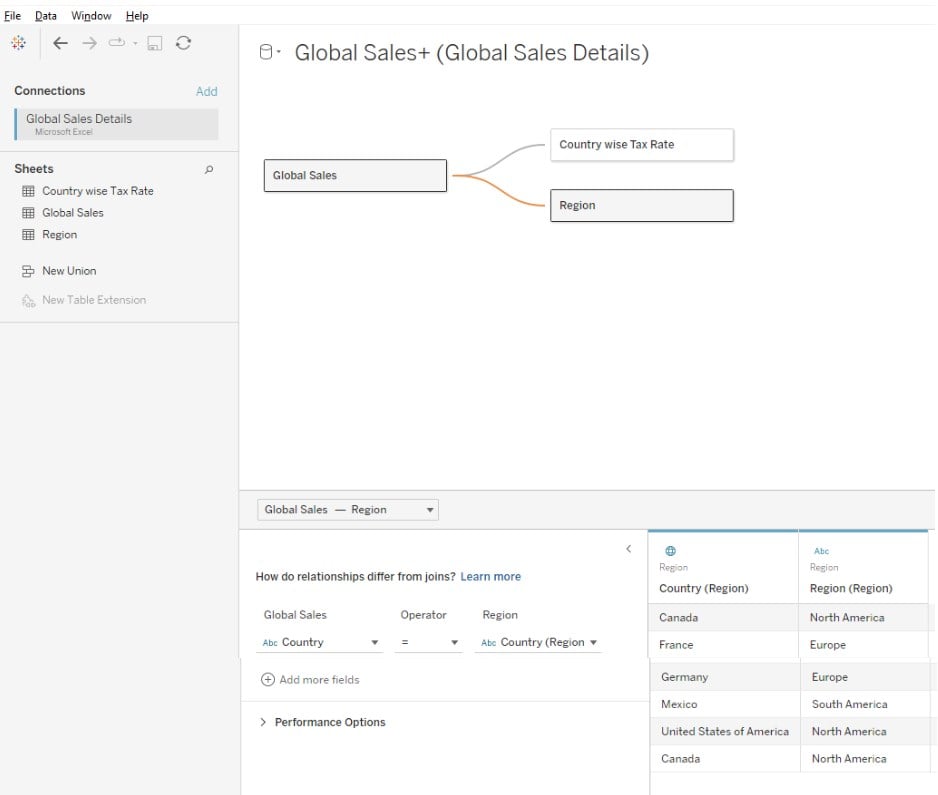Click the globe geographic type icon for Country (Region)
Image resolution: width=938 pixels, height=795 pixels.
671,551
